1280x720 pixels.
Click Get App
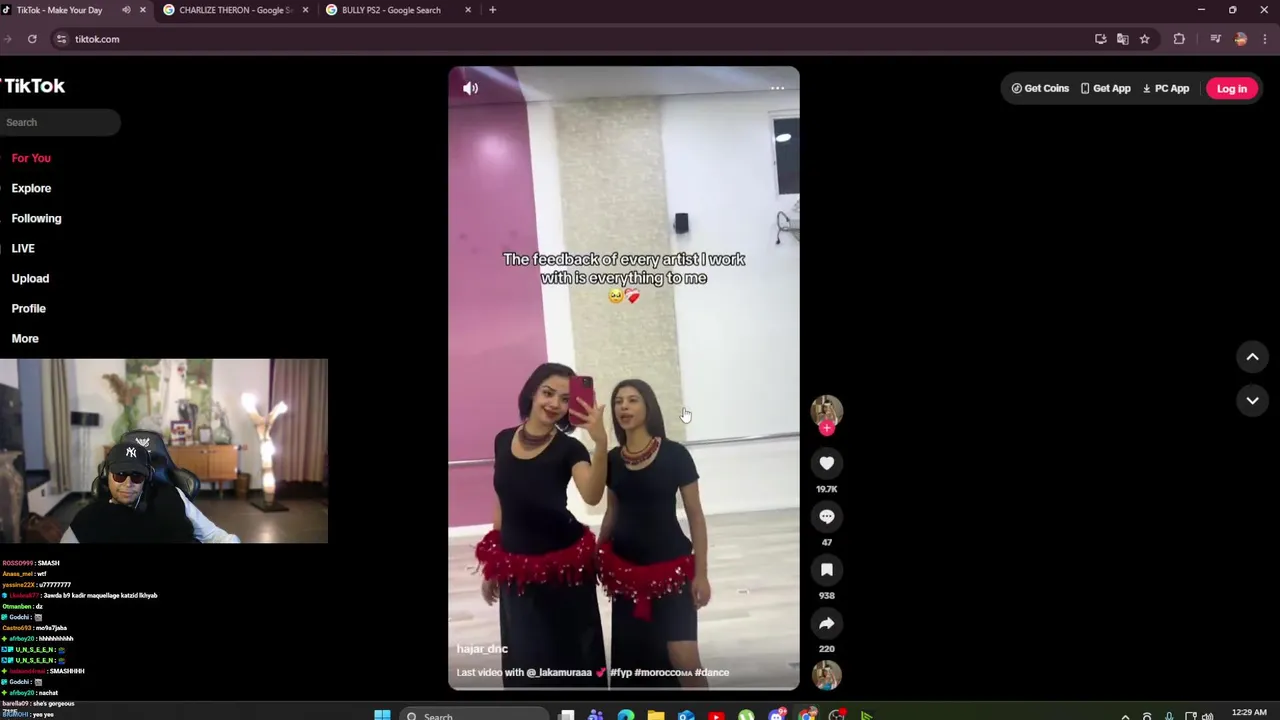coord(1105,88)
